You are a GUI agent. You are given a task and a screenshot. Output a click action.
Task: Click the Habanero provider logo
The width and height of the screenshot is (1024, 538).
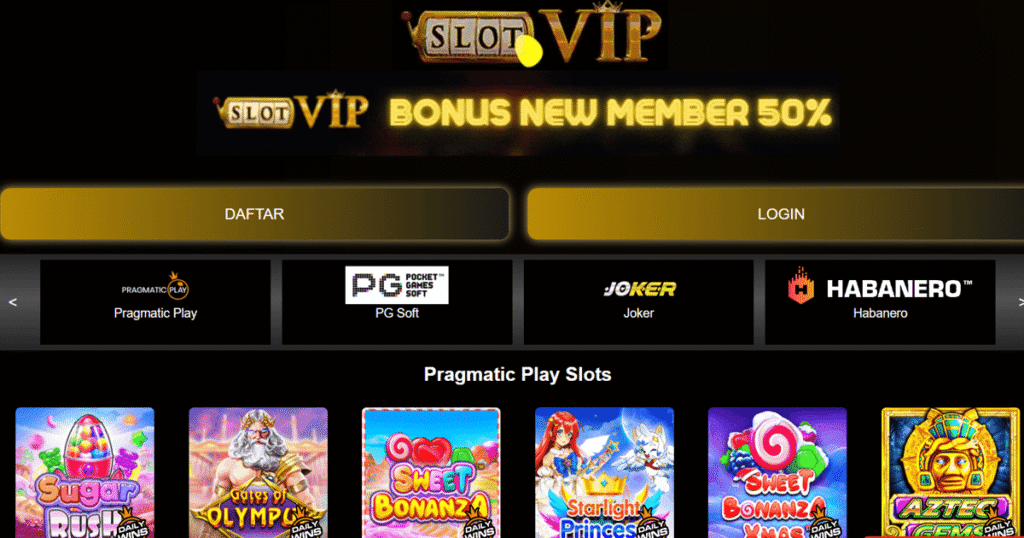point(880,287)
